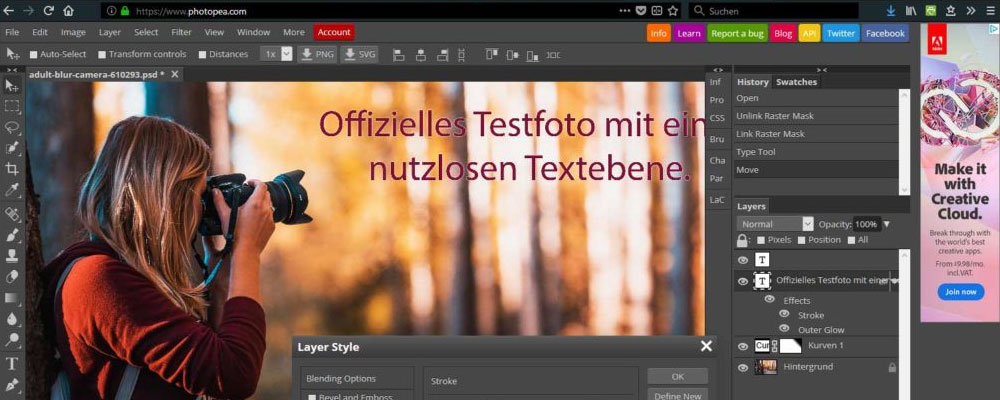Bookmark the page with the star icon
Image resolution: width=1000 pixels, height=400 pixels.
tap(673, 11)
